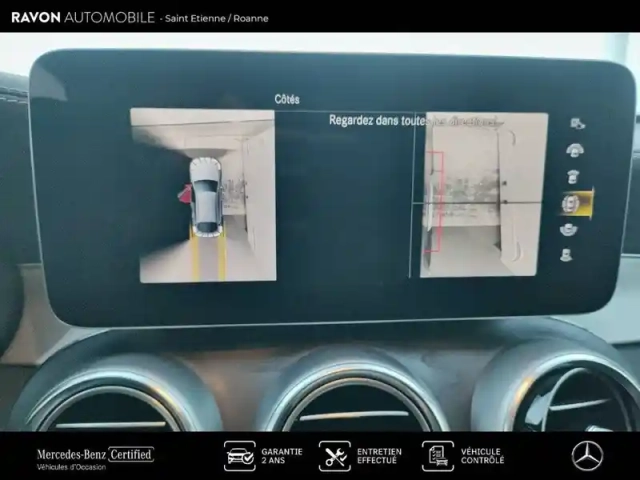Tap the second camera view icon from top
Viewport: 640px width, 480px height.
575,150
